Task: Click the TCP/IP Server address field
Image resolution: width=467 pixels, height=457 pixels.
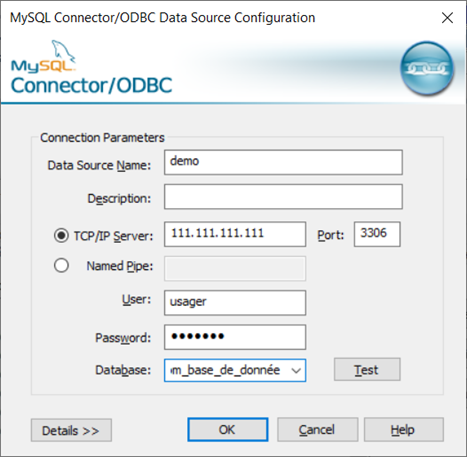Action: [x=235, y=234]
